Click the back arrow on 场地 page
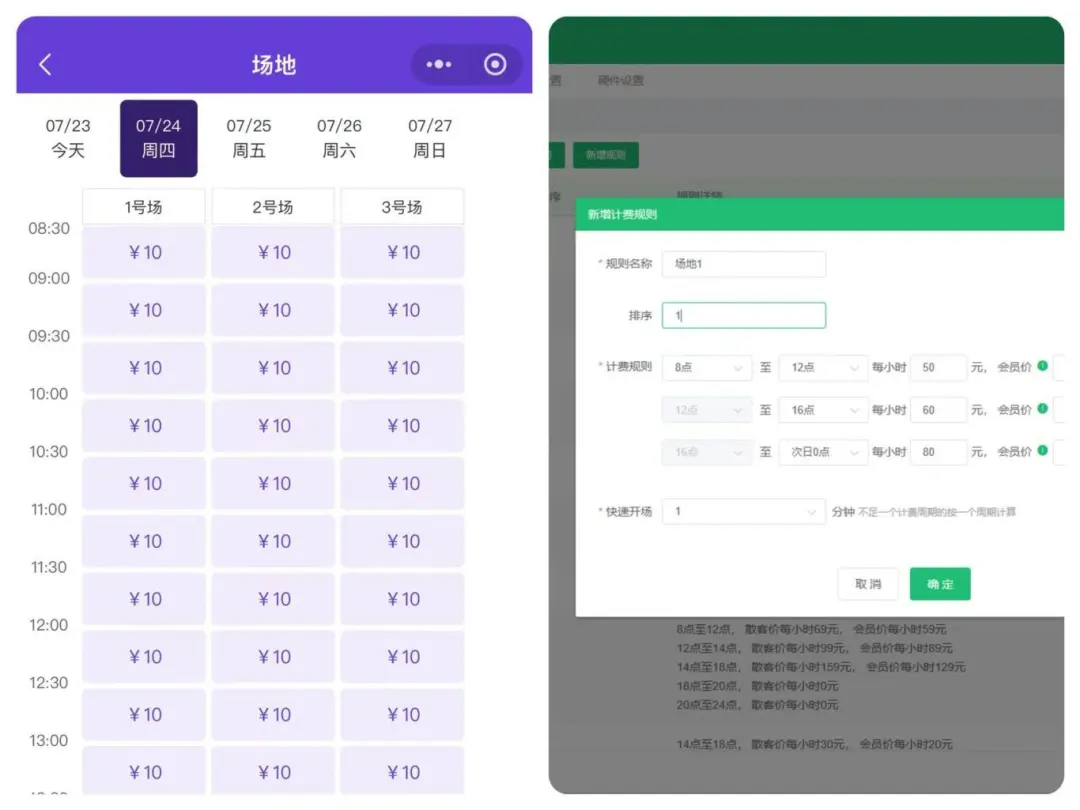The image size is (1080, 810). [x=42, y=63]
